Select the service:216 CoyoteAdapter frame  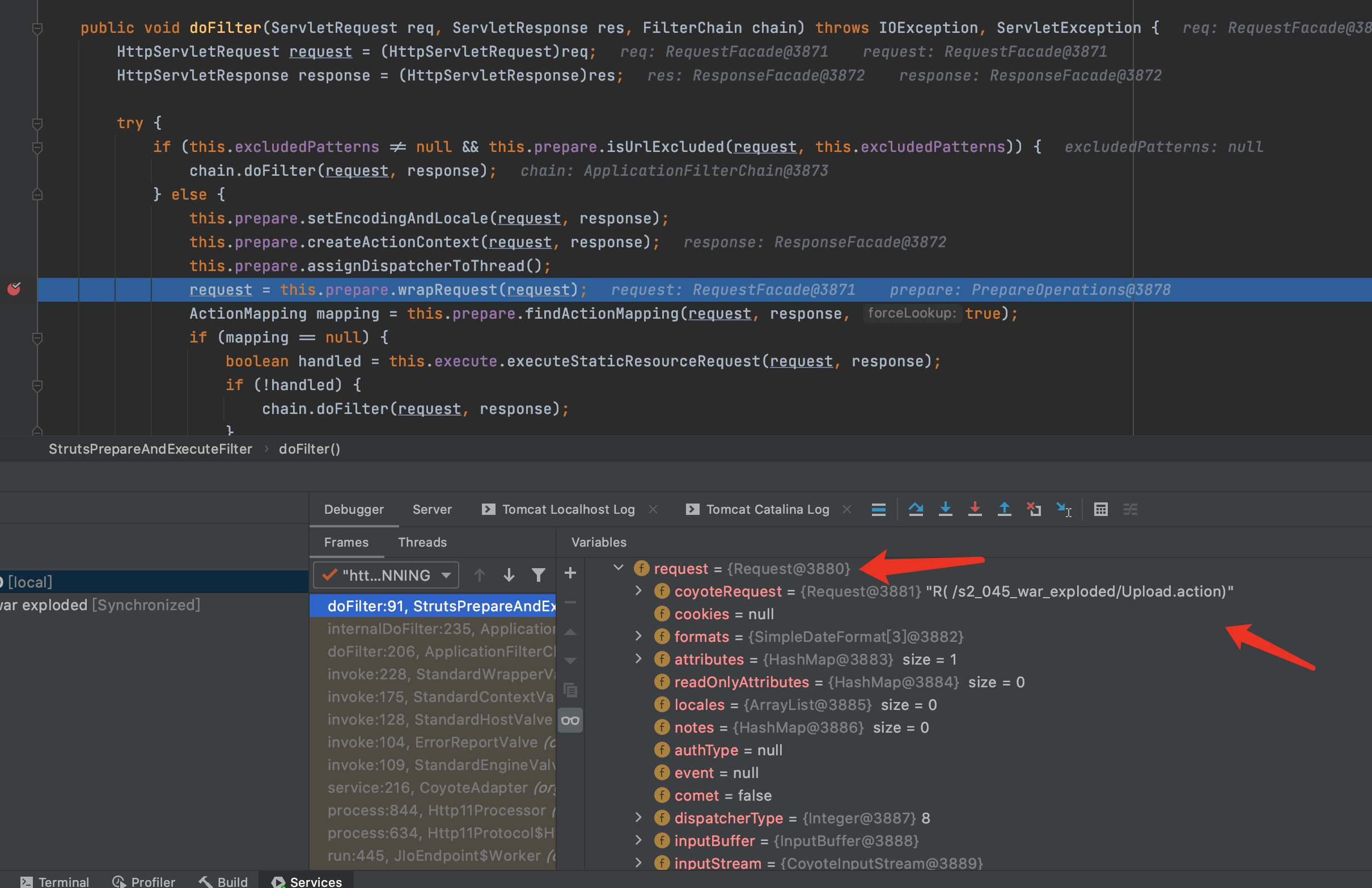[x=433, y=787]
